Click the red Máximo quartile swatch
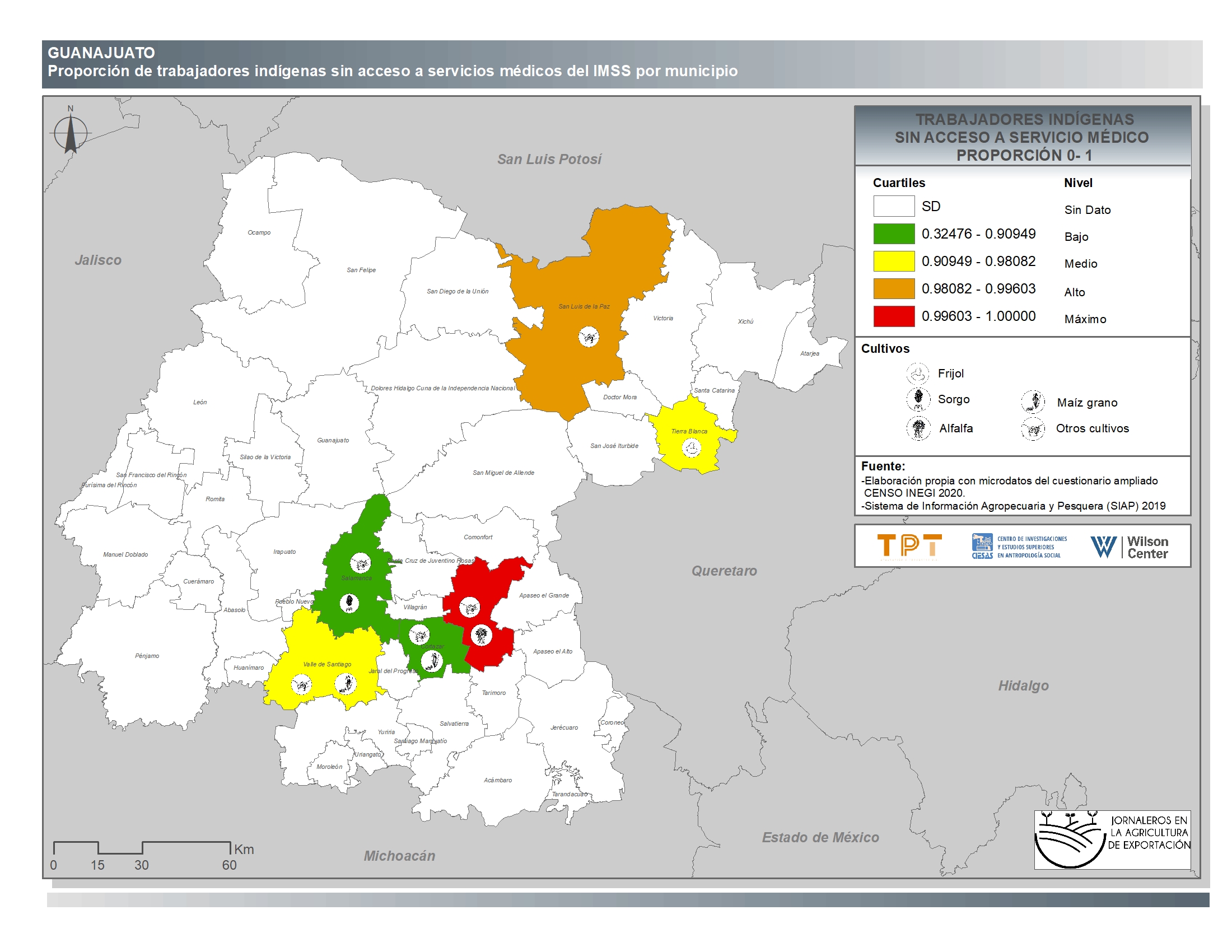Image resolution: width=1232 pixels, height=952 pixels. coord(894,316)
